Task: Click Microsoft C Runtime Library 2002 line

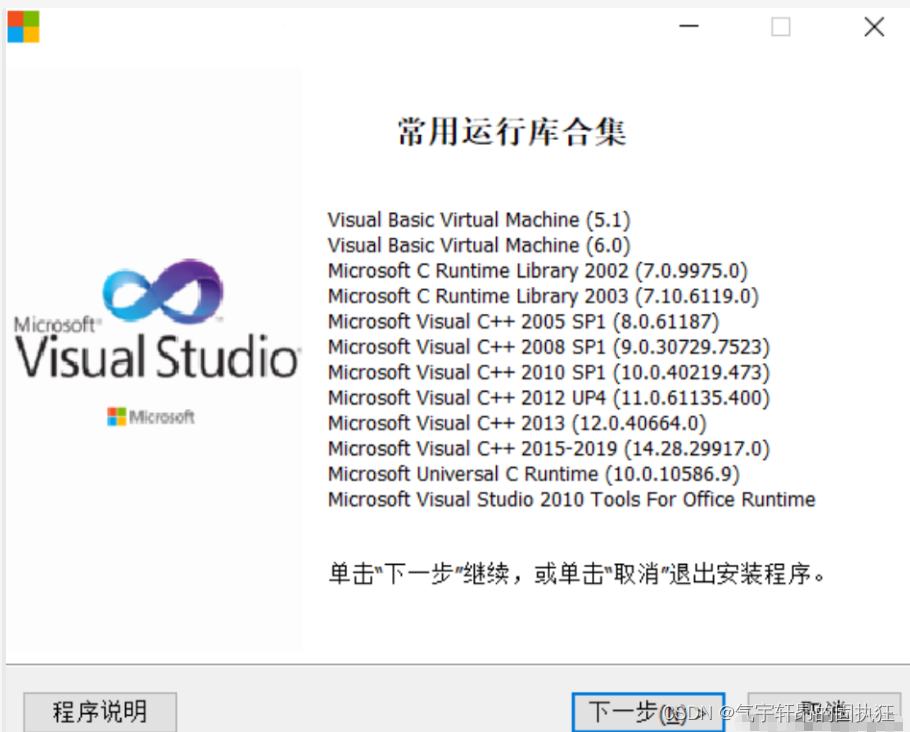Action: click(537, 271)
